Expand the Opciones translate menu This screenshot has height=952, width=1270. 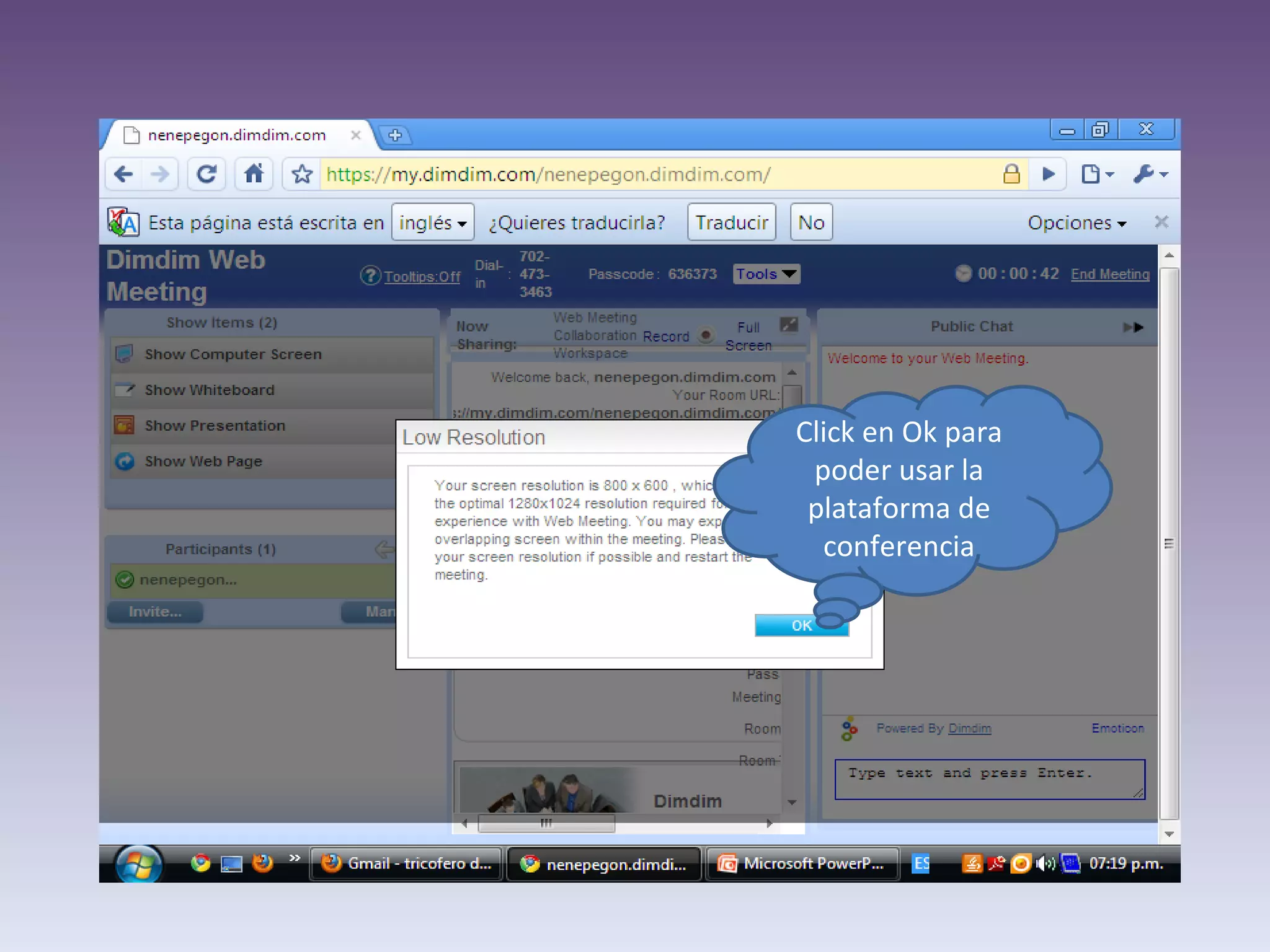(1077, 223)
